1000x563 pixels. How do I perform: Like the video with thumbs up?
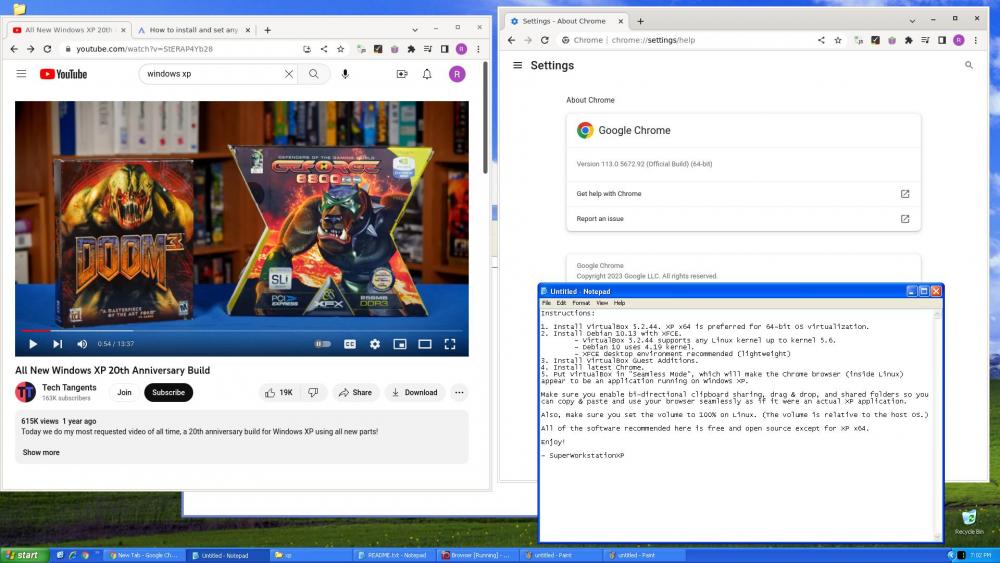pyautogui.click(x=279, y=393)
